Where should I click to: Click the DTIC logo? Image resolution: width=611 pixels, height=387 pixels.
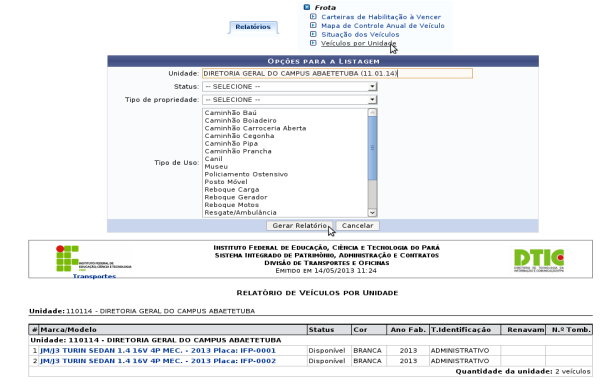coord(539,260)
